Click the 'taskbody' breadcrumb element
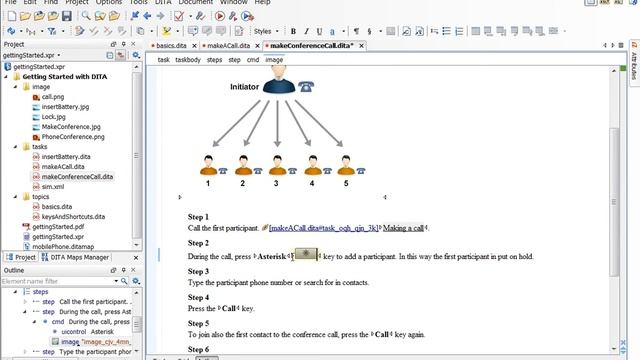The width and height of the screenshot is (640, 360). point(188,60)
